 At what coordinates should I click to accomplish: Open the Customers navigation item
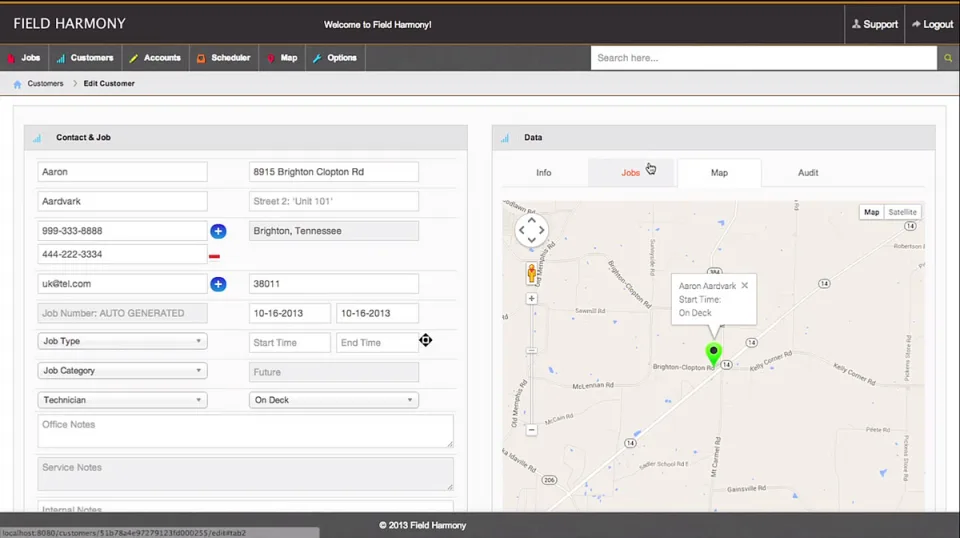point(85,58)
